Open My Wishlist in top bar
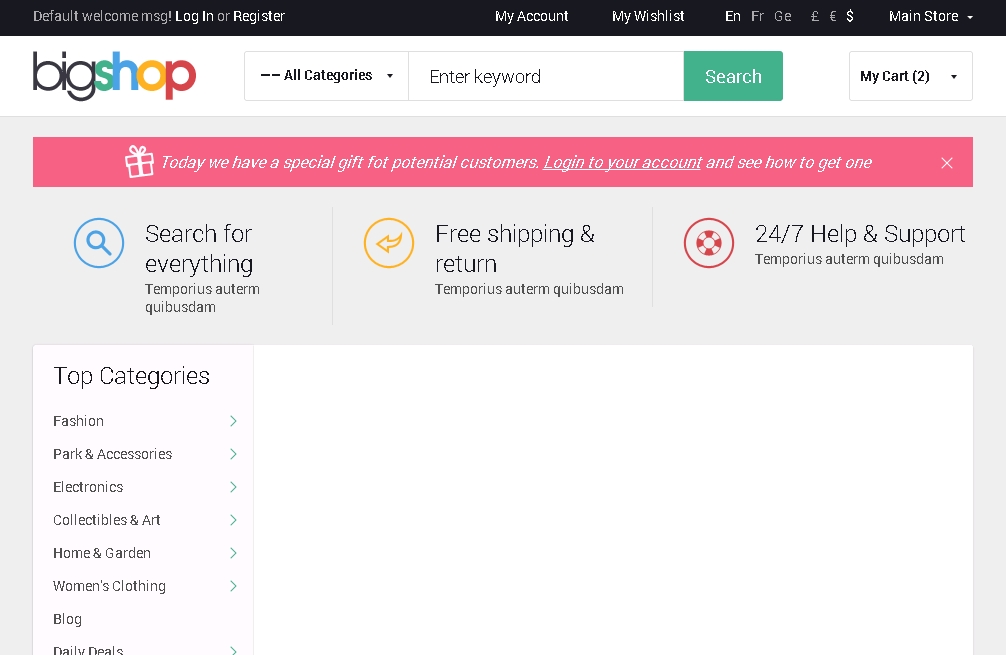1006x655 pixels. coord(648,16)
